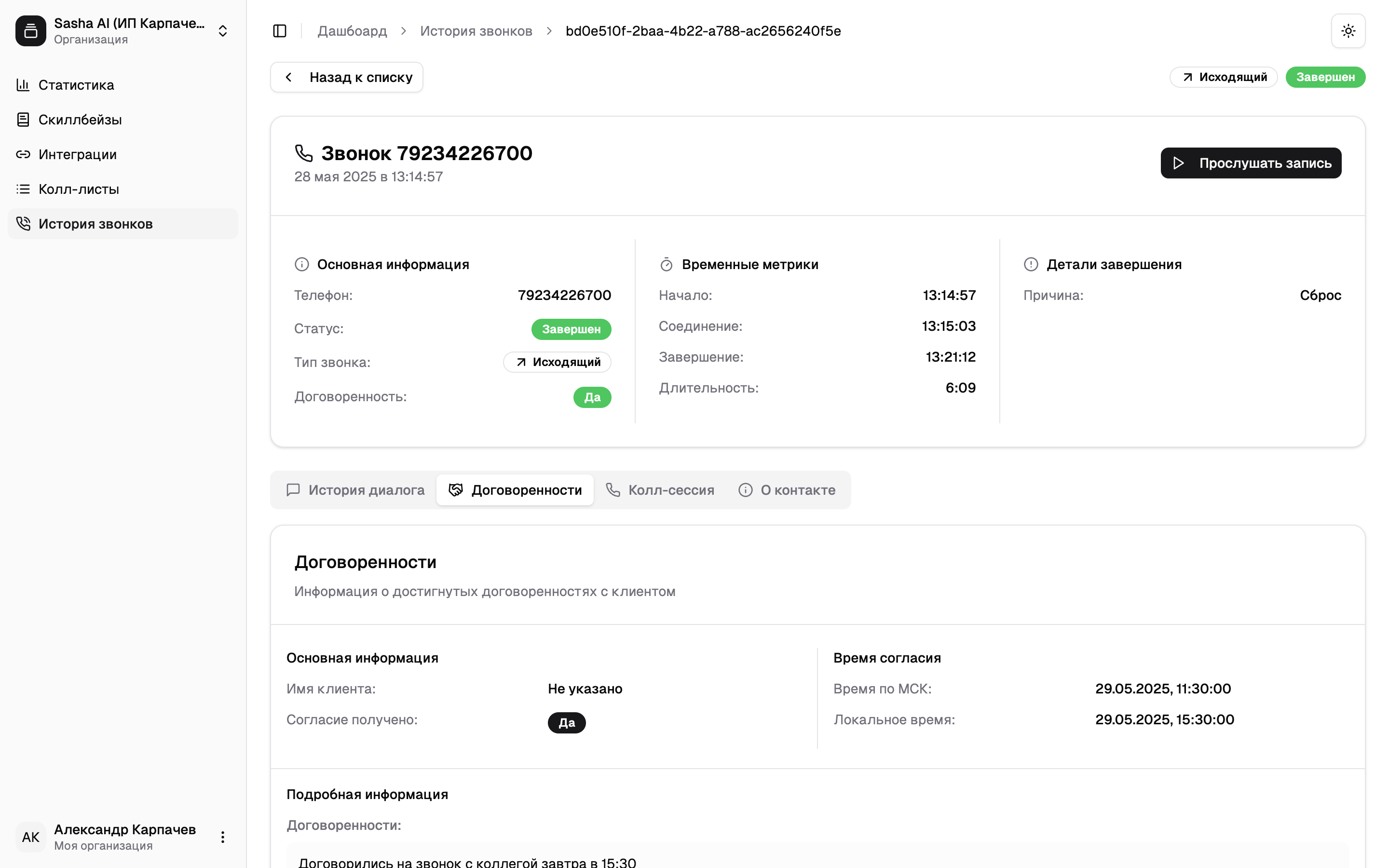Select История звонков in the sidebar
The height and width of the screenshot is (868, 1389).
[x=95, y=224]
